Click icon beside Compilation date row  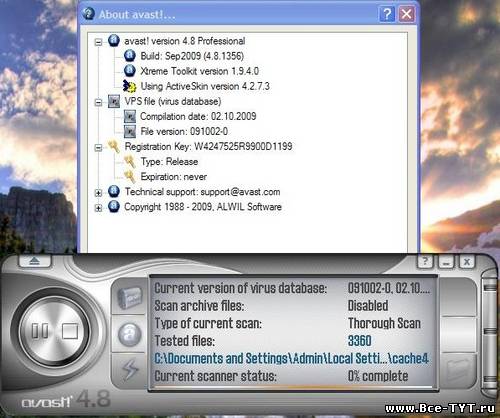130,116
